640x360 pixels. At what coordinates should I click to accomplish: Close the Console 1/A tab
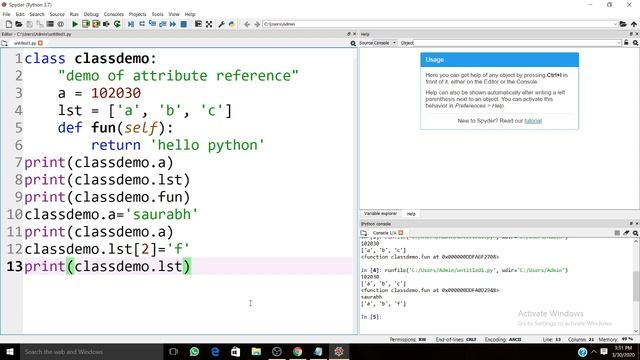401,233
